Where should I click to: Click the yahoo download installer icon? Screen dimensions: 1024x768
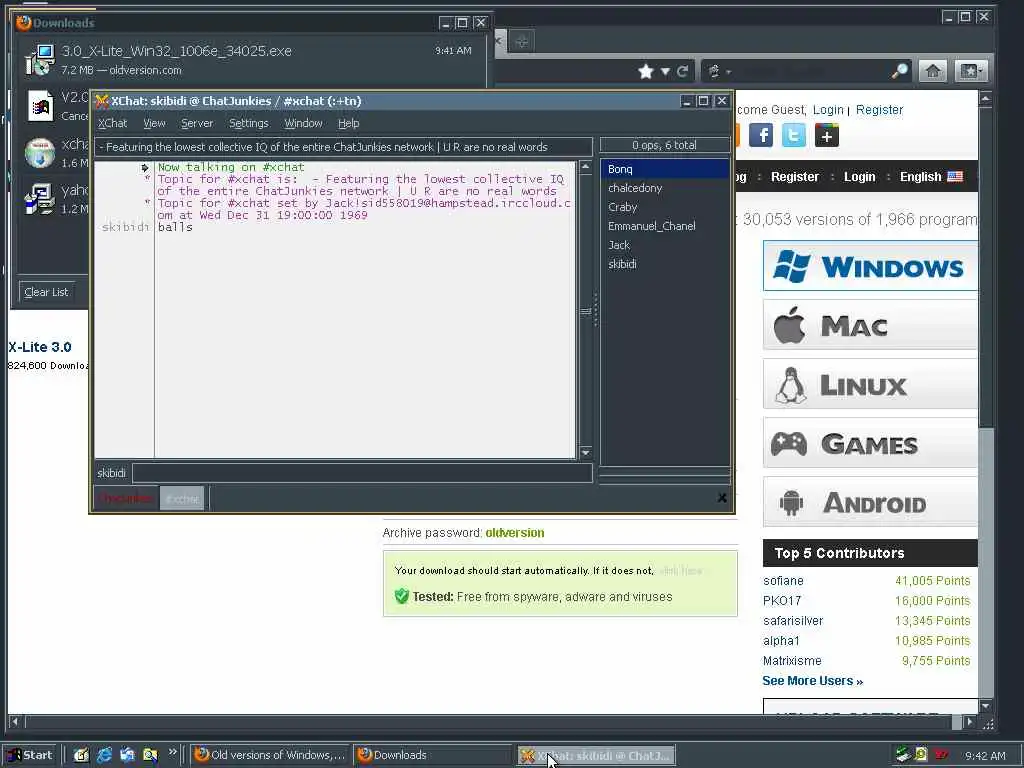pyautogui.click(x=40, y=199)
